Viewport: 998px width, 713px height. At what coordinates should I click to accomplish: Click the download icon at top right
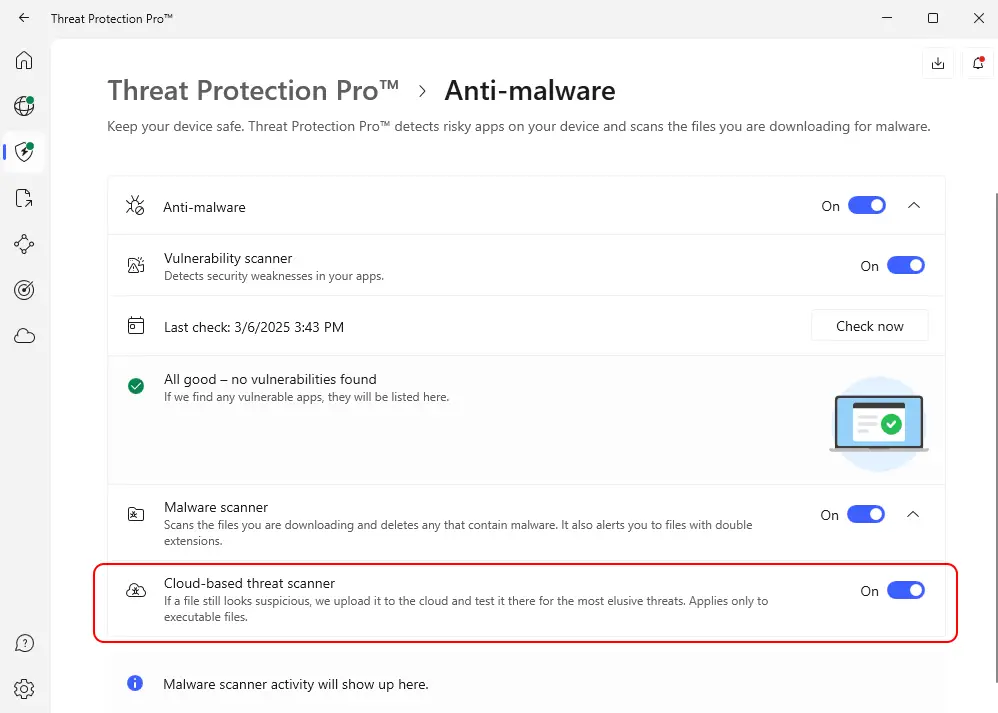pyautogui.click(x=937, y=63)
